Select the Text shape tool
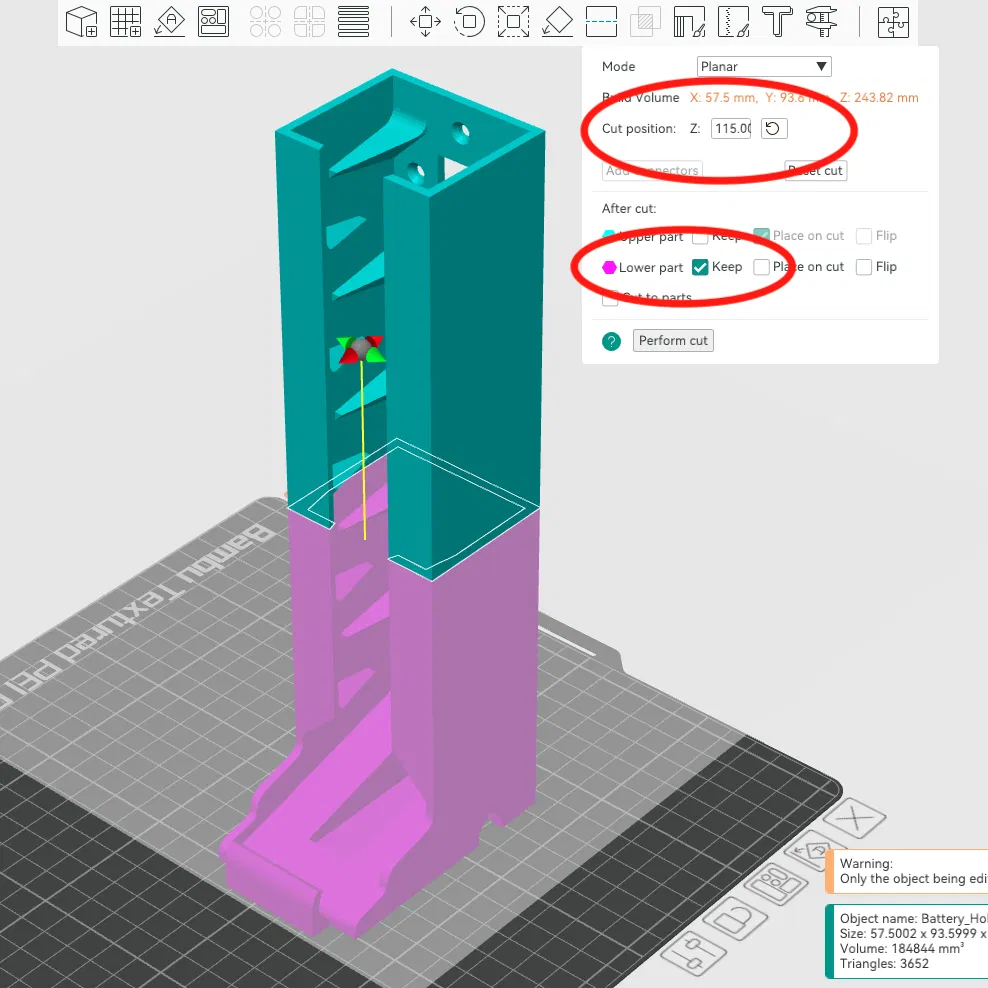 pos(778,22)
